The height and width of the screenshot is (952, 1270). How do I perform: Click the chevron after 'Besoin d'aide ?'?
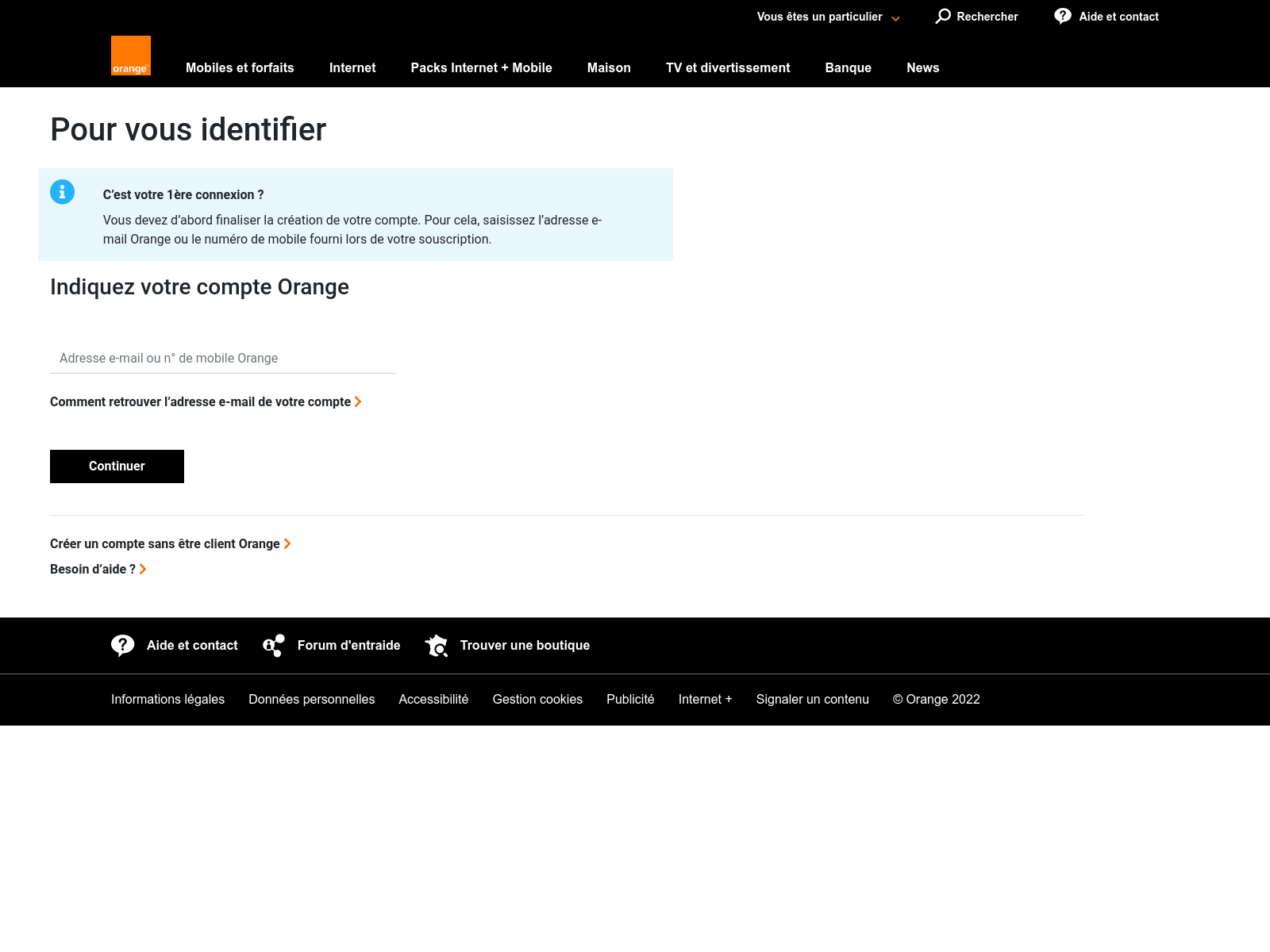click(143, 570)
